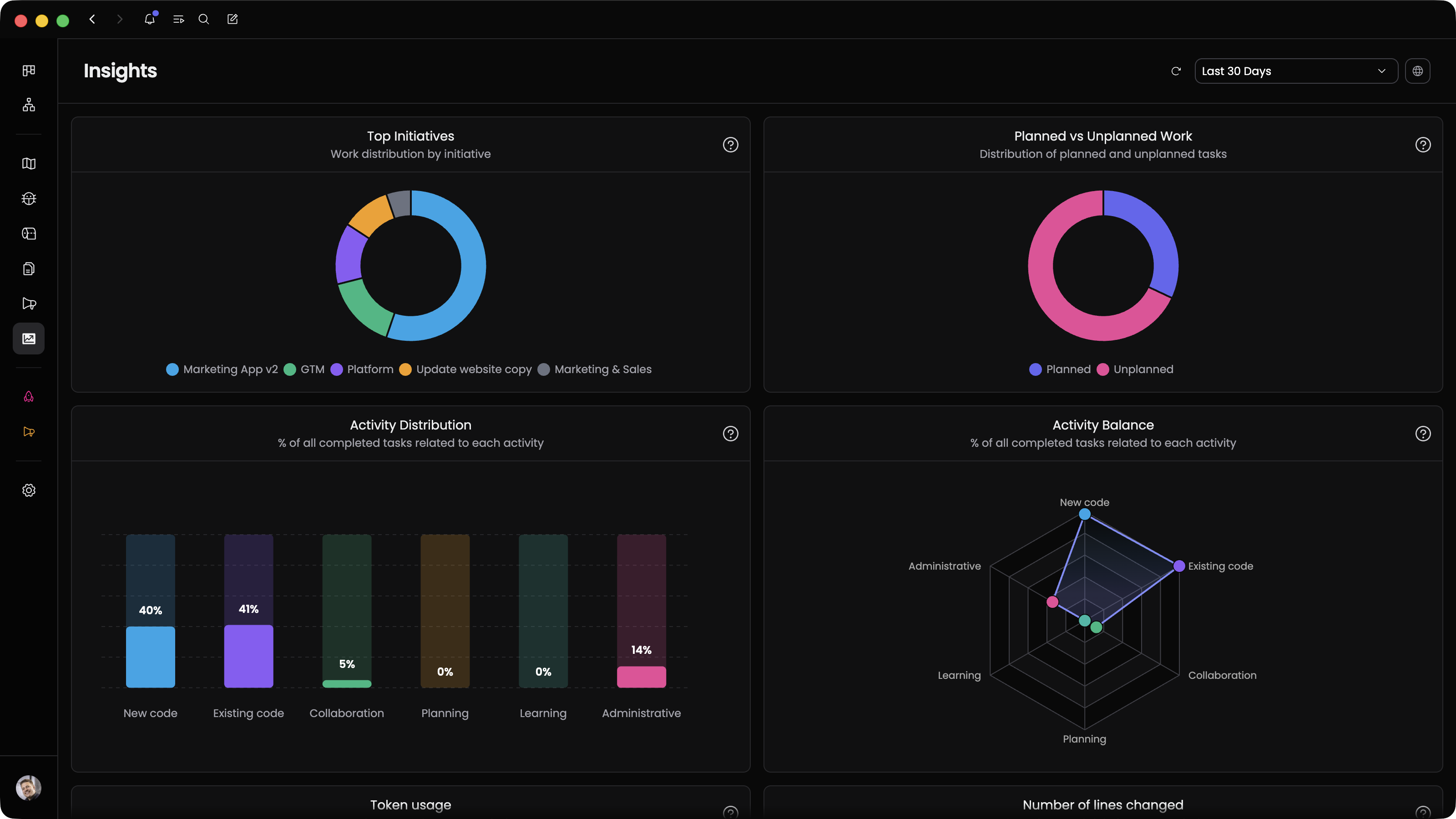The image size is (1456, 819).
Task: Open the orange megaphone sidebar icon
Action: click(29, 432)
